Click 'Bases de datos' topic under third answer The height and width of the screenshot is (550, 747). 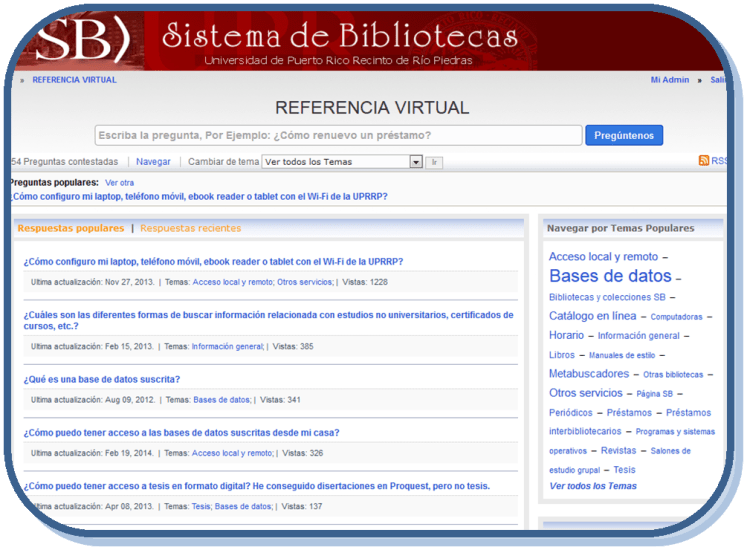click(222, 400)
